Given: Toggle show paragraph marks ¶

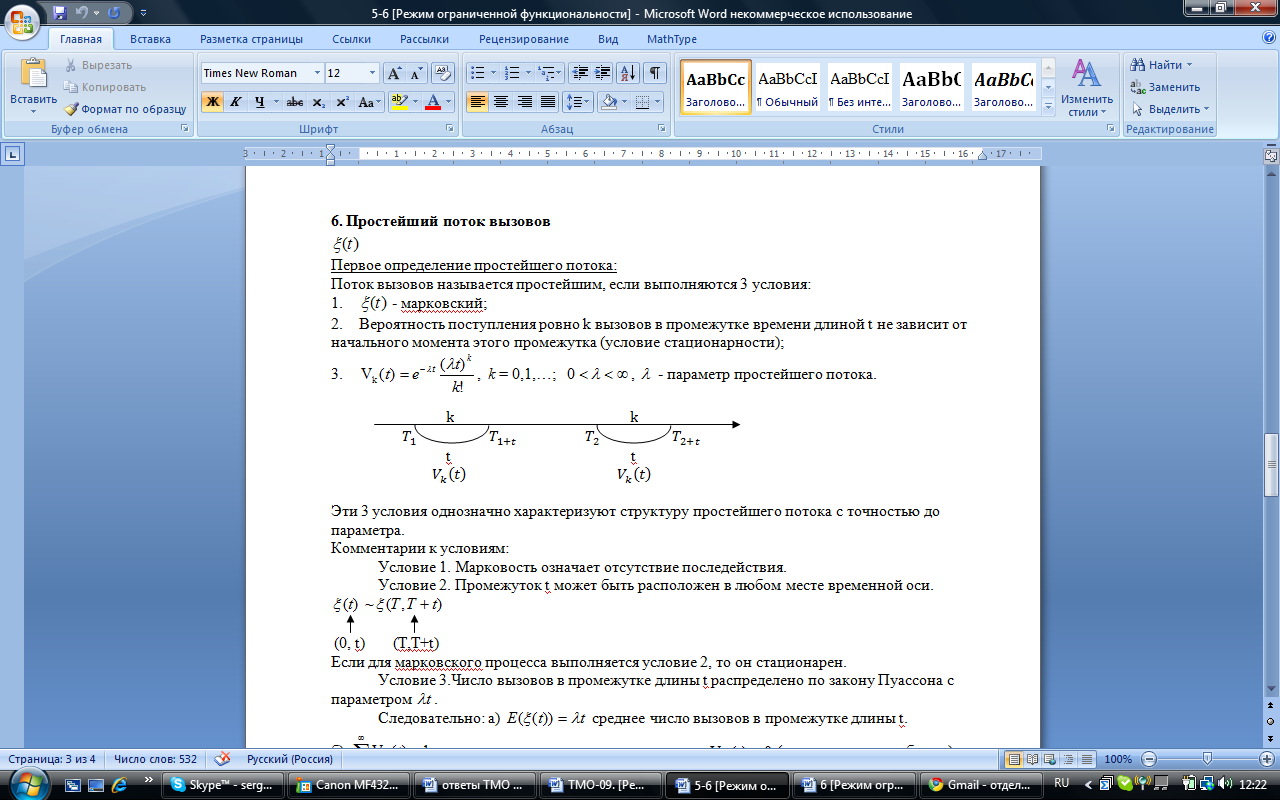Looking at the screenshot, I should click(x=655, y=73).
